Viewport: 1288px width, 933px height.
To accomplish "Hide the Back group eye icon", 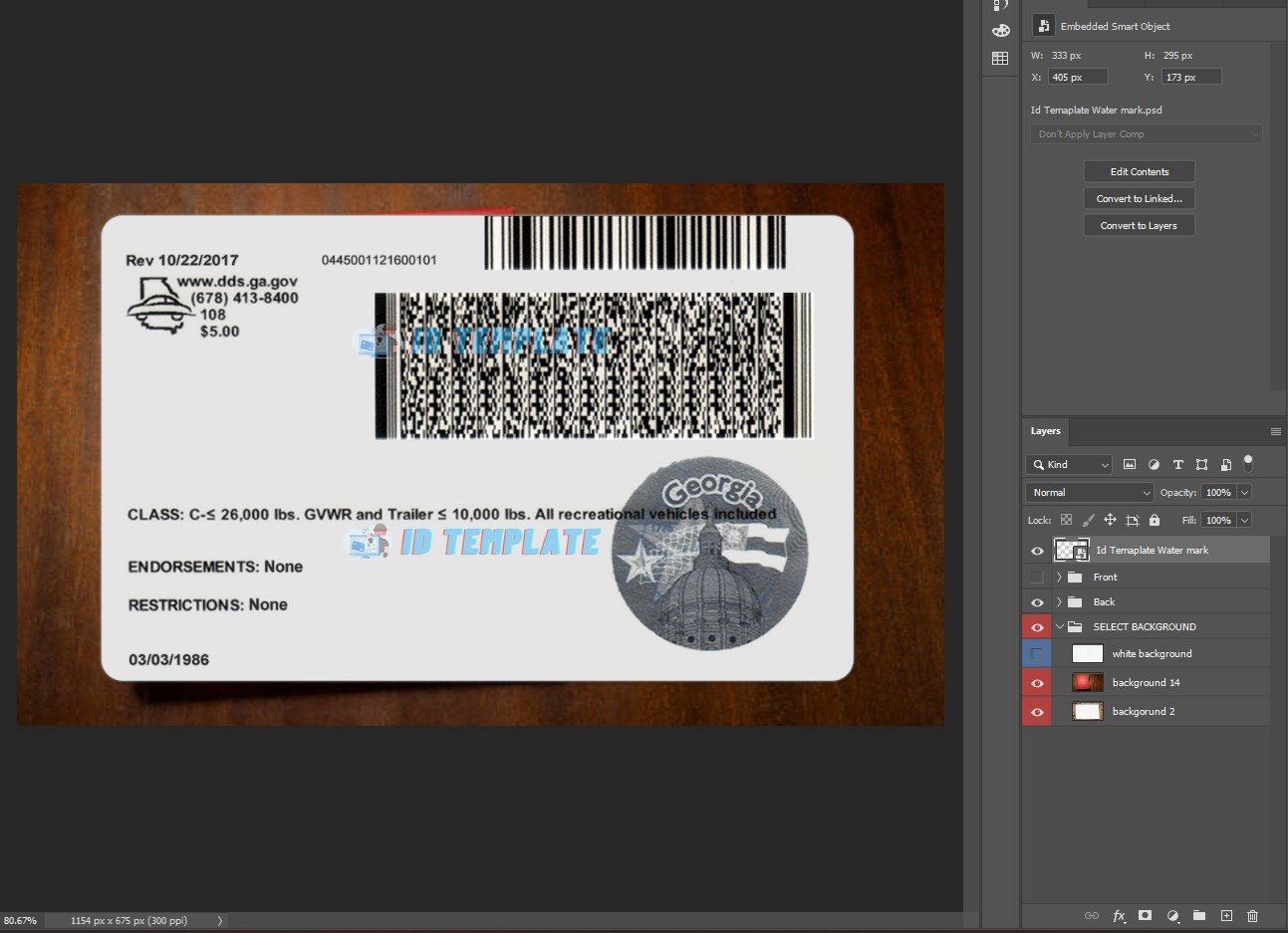I will pyautogui.click(x=1037, y=602).
